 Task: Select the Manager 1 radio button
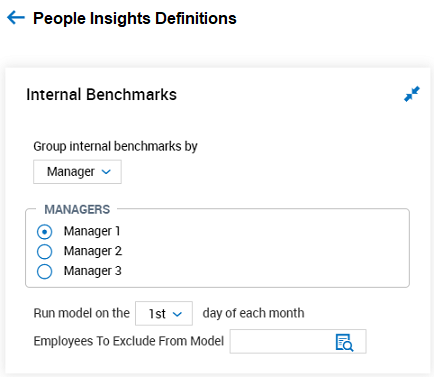44,232
